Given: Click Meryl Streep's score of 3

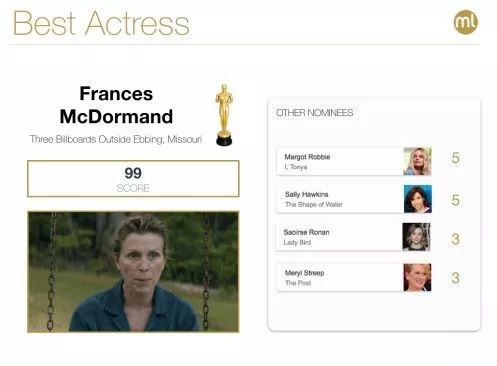Looking at the screenshot, I should (456, 278).
